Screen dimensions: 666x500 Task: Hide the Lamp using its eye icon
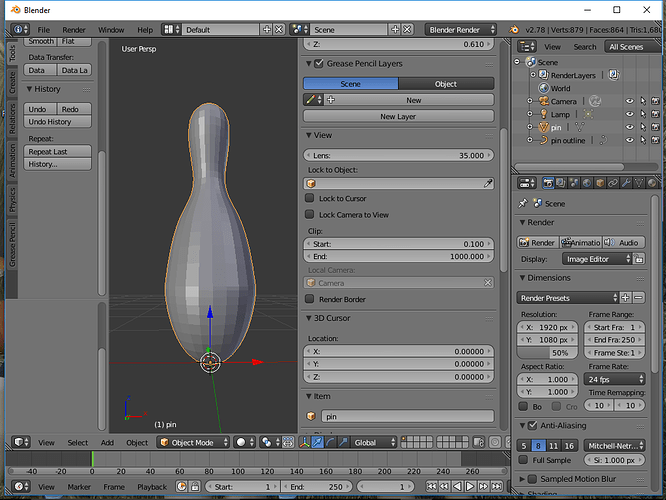(630, 114)
